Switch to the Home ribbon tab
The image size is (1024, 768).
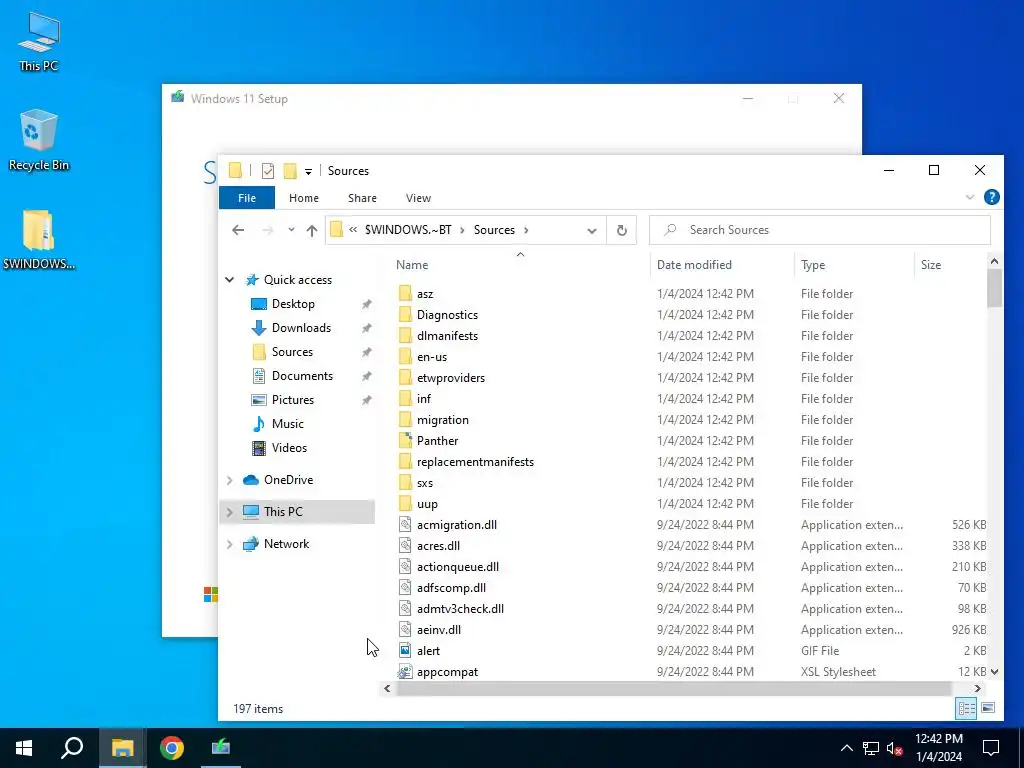[304, 198]
